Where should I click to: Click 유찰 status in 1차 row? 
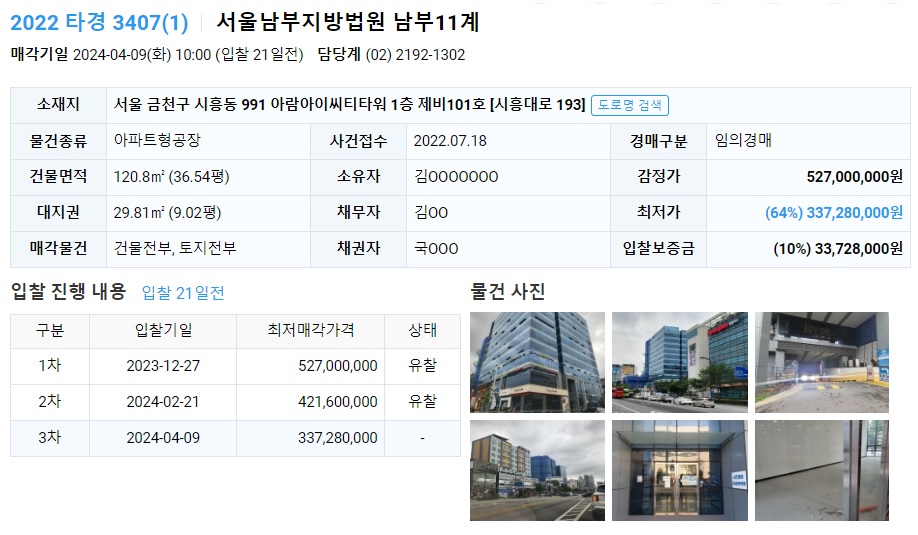coord(422,366)
